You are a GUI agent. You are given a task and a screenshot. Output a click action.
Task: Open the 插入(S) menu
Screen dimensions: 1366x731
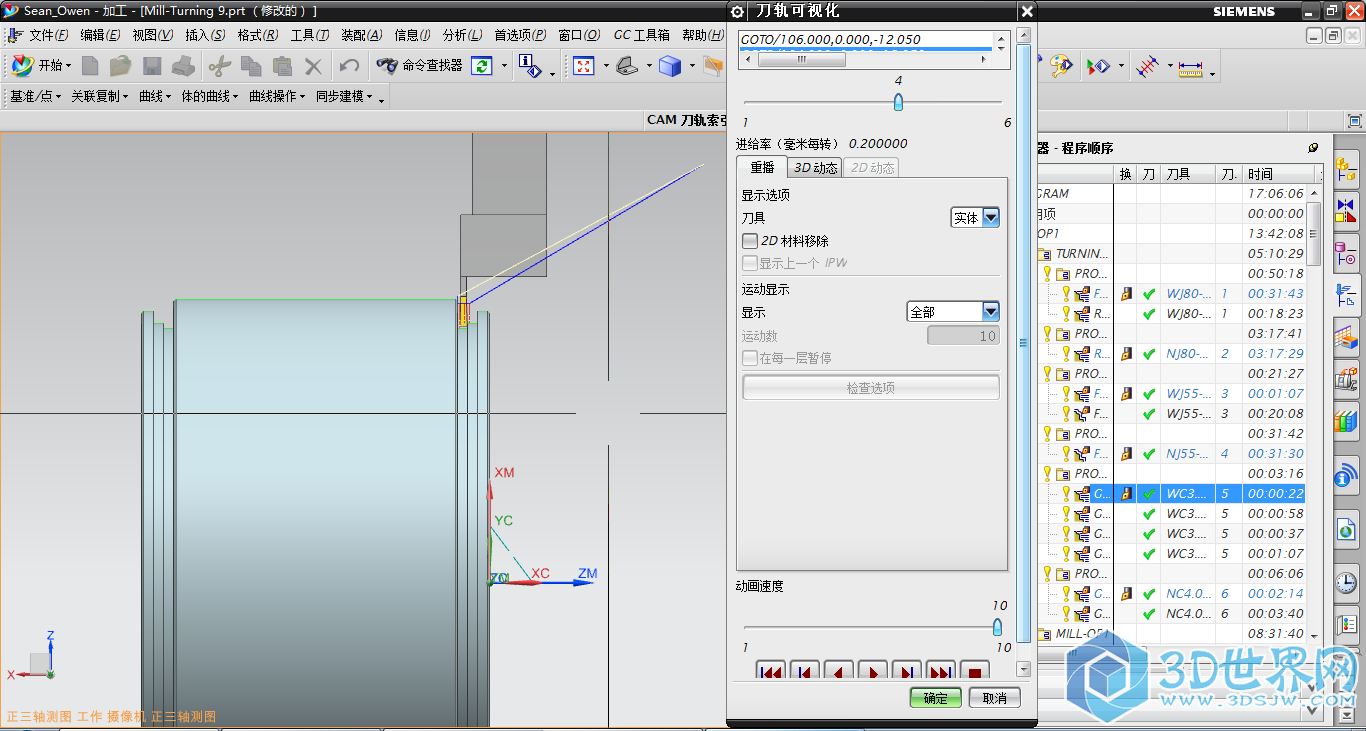(x=205, y=35)
